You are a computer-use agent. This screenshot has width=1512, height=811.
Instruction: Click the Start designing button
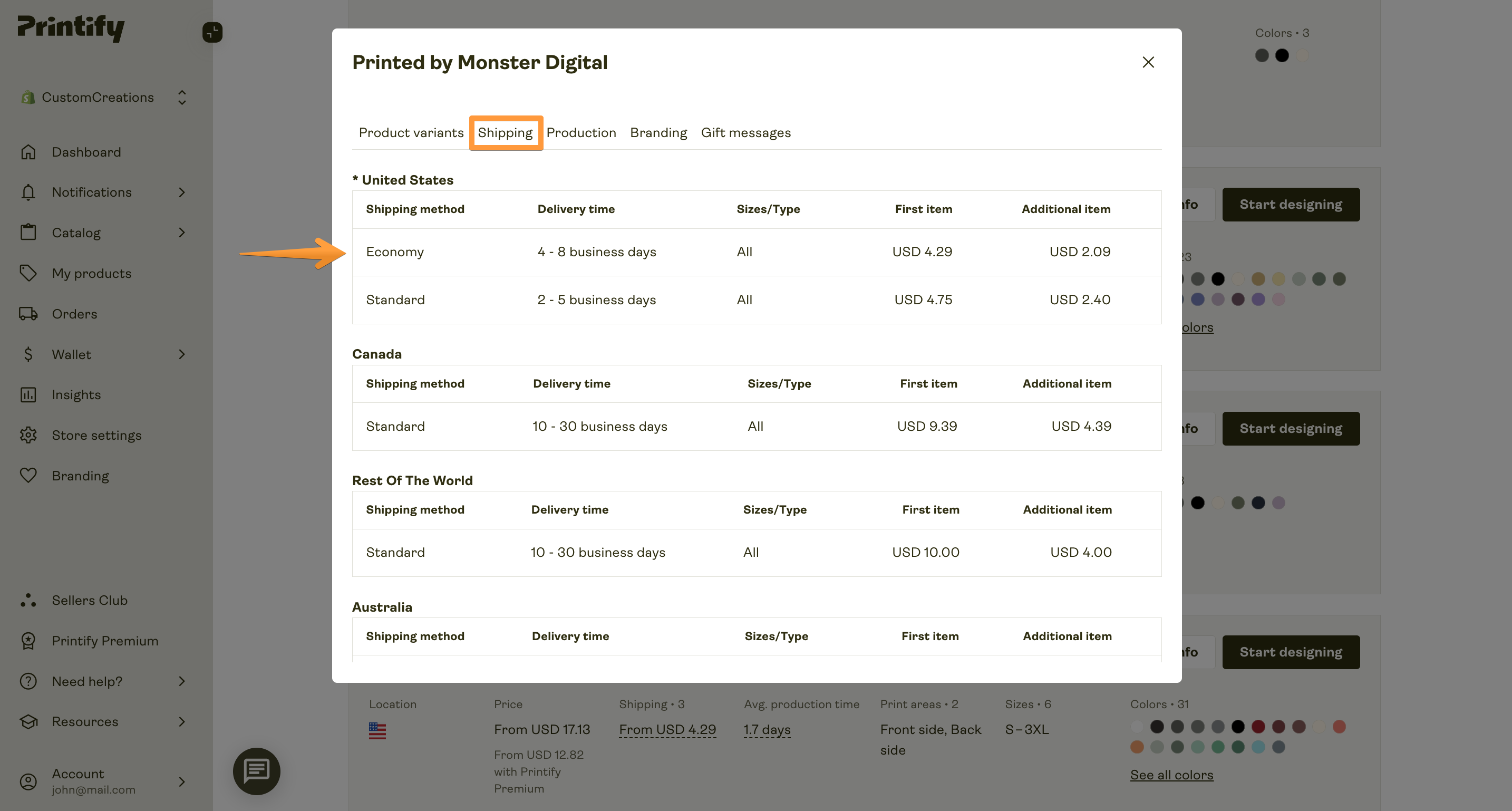(x=1291, y=204)
